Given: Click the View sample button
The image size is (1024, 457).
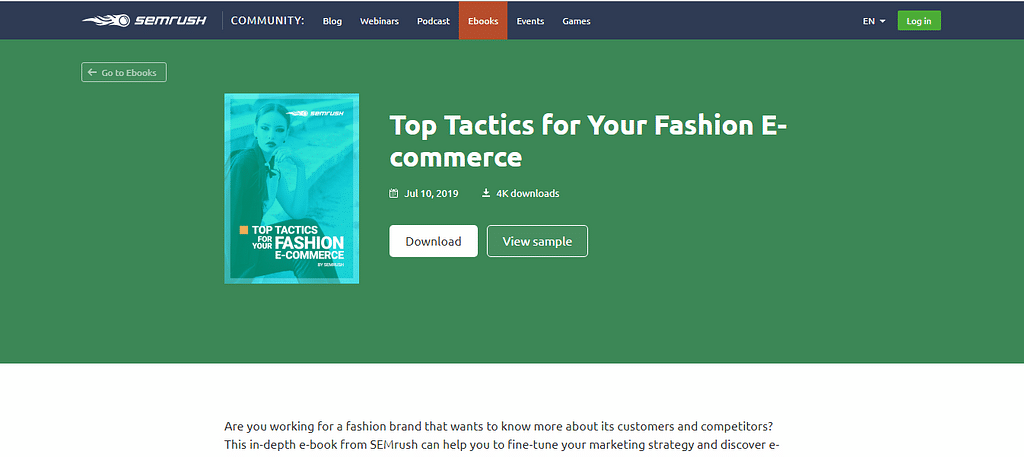Looking at the screenshot, I should tap(537, 241).
